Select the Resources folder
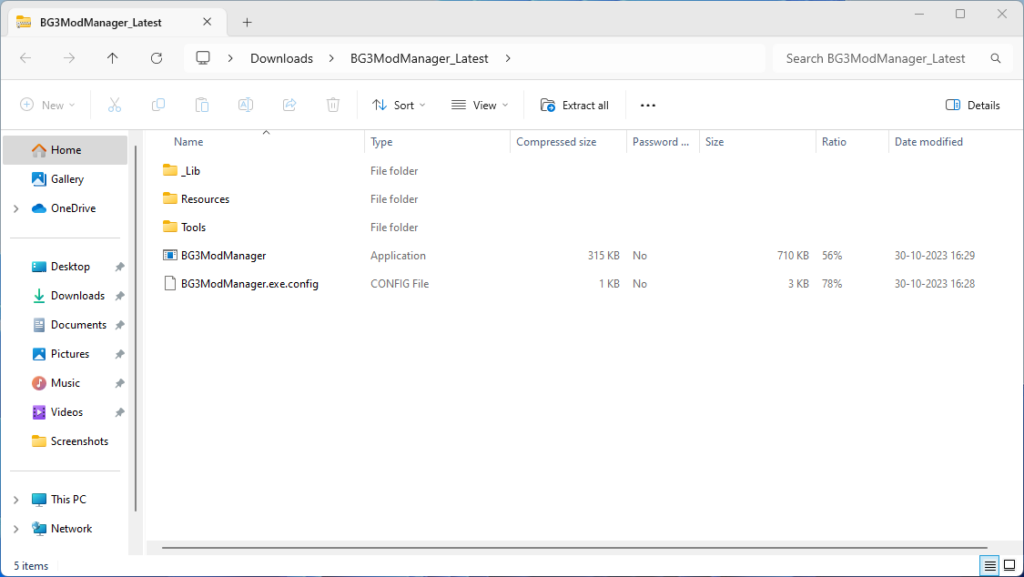Viewport: 1024px width, 577px height. 205,199
